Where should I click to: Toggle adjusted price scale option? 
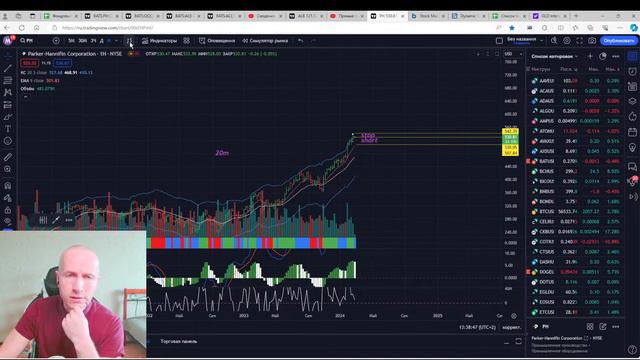coord(512,327)
